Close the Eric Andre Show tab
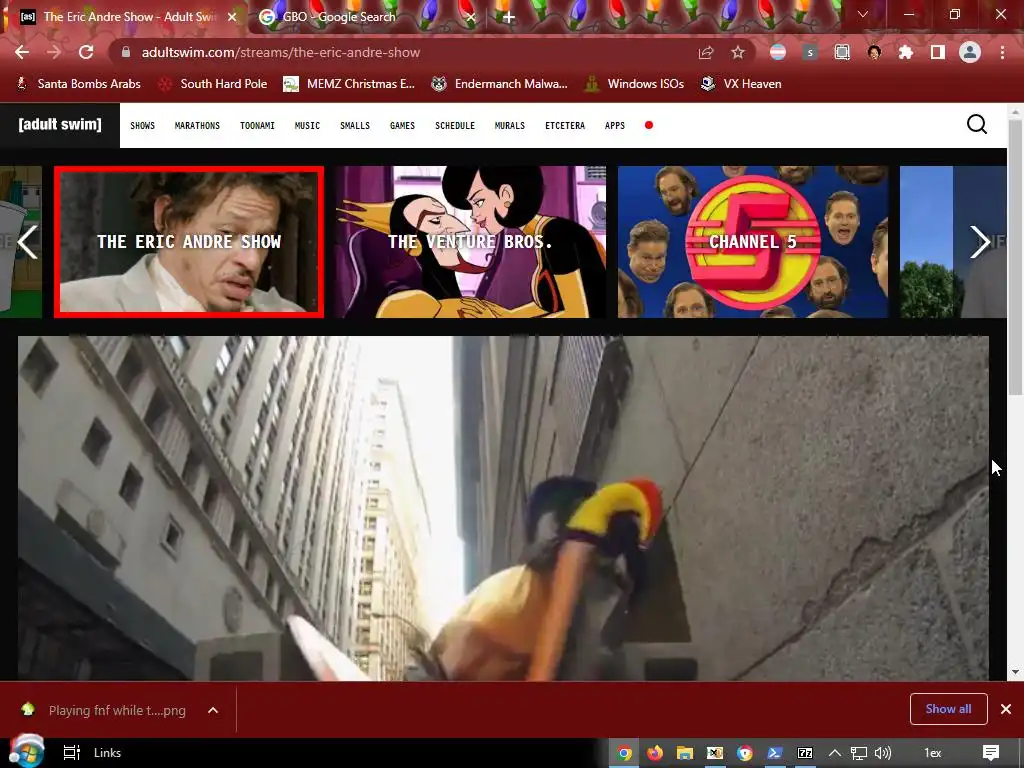 [x=232, y=17]
